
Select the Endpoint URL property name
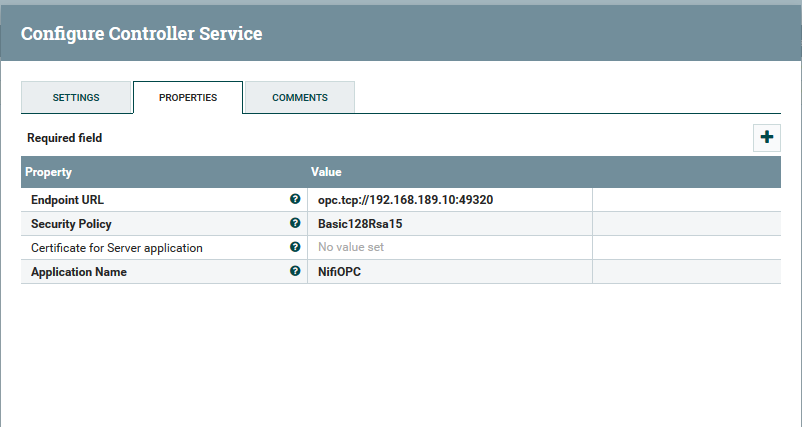pyautogui.click(x=67, y=200)
